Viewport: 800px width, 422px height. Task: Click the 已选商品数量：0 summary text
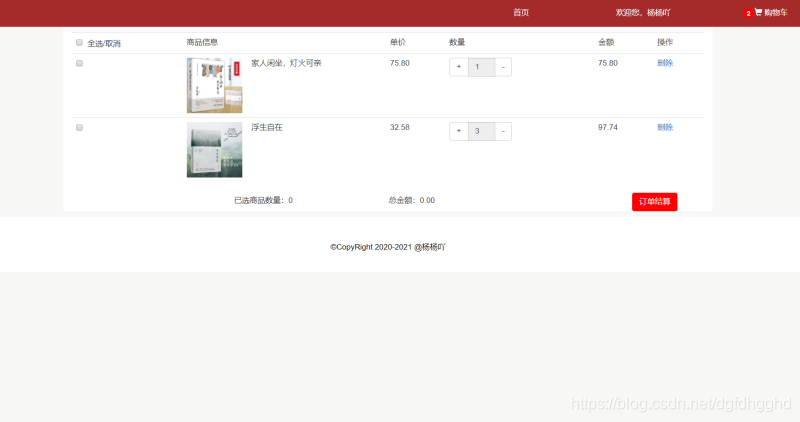(x=263, y=200)
